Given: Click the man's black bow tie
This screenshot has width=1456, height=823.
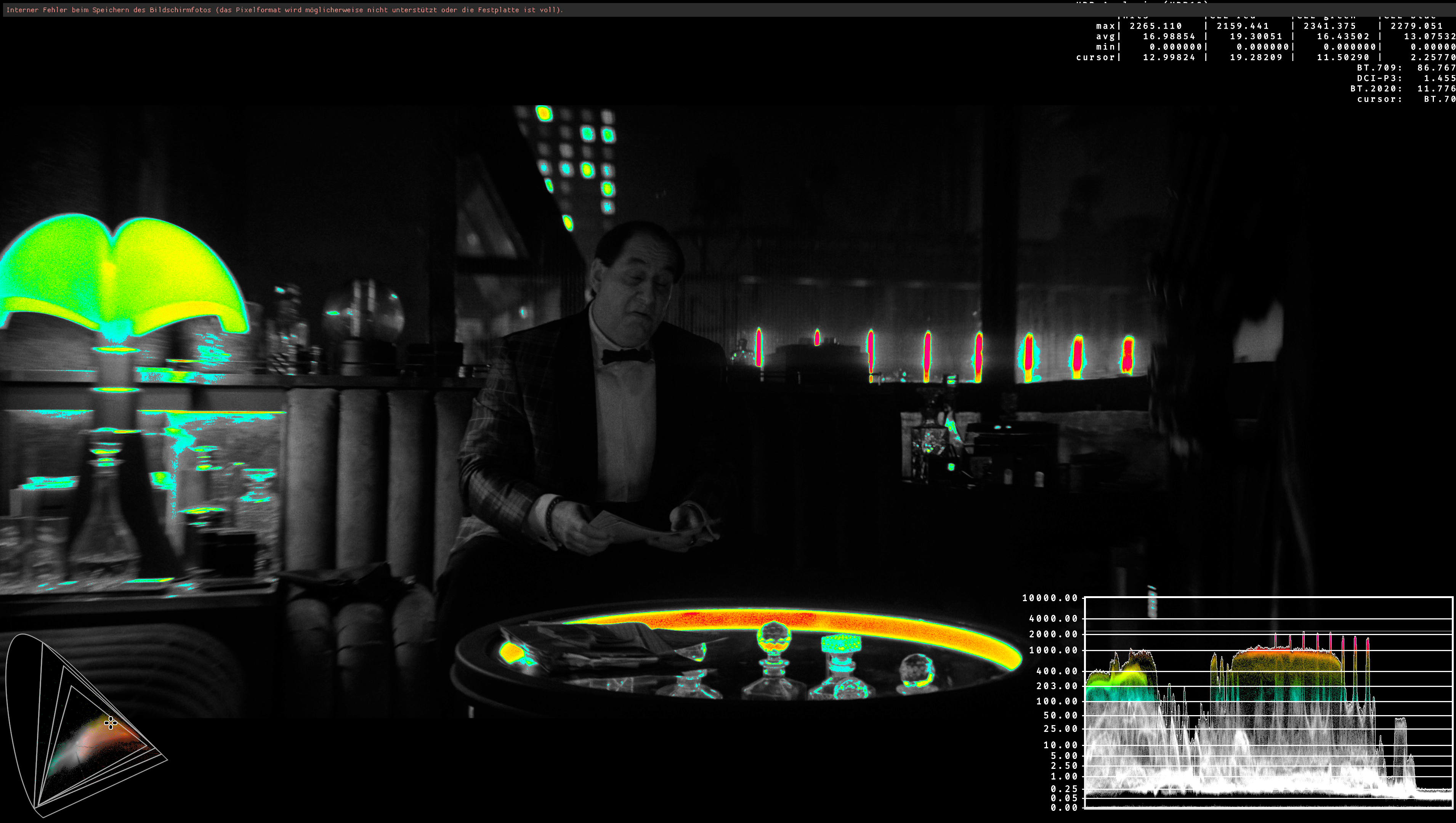Looking at the screenshot, I should click(x=626, y=356).
